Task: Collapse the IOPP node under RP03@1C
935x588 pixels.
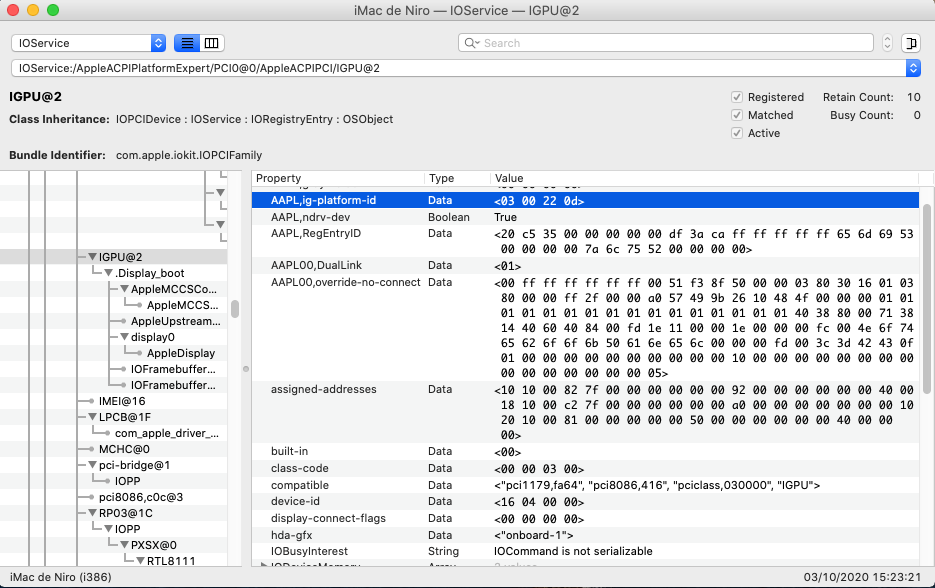Action: point(109,529)
